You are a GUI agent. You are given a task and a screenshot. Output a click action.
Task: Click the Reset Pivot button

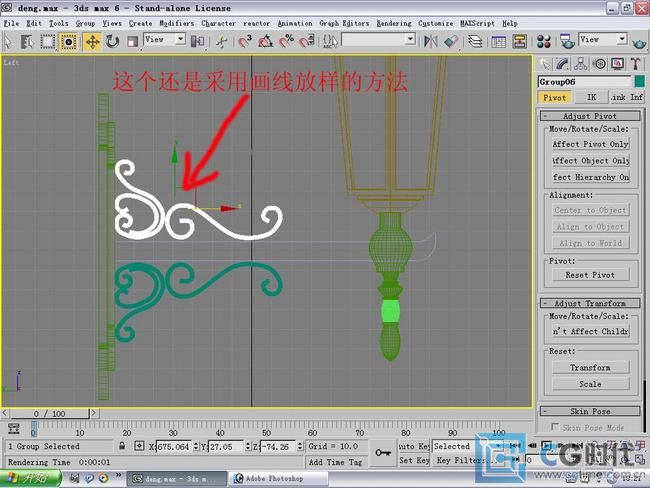tap(590, 275)
